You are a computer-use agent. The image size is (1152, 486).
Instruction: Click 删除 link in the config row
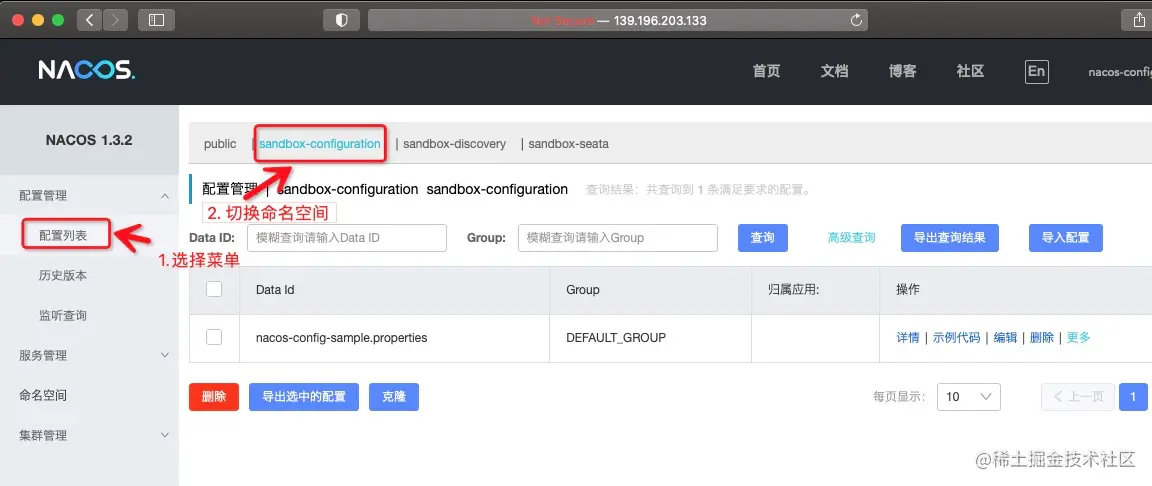(x=1042, y=338)
